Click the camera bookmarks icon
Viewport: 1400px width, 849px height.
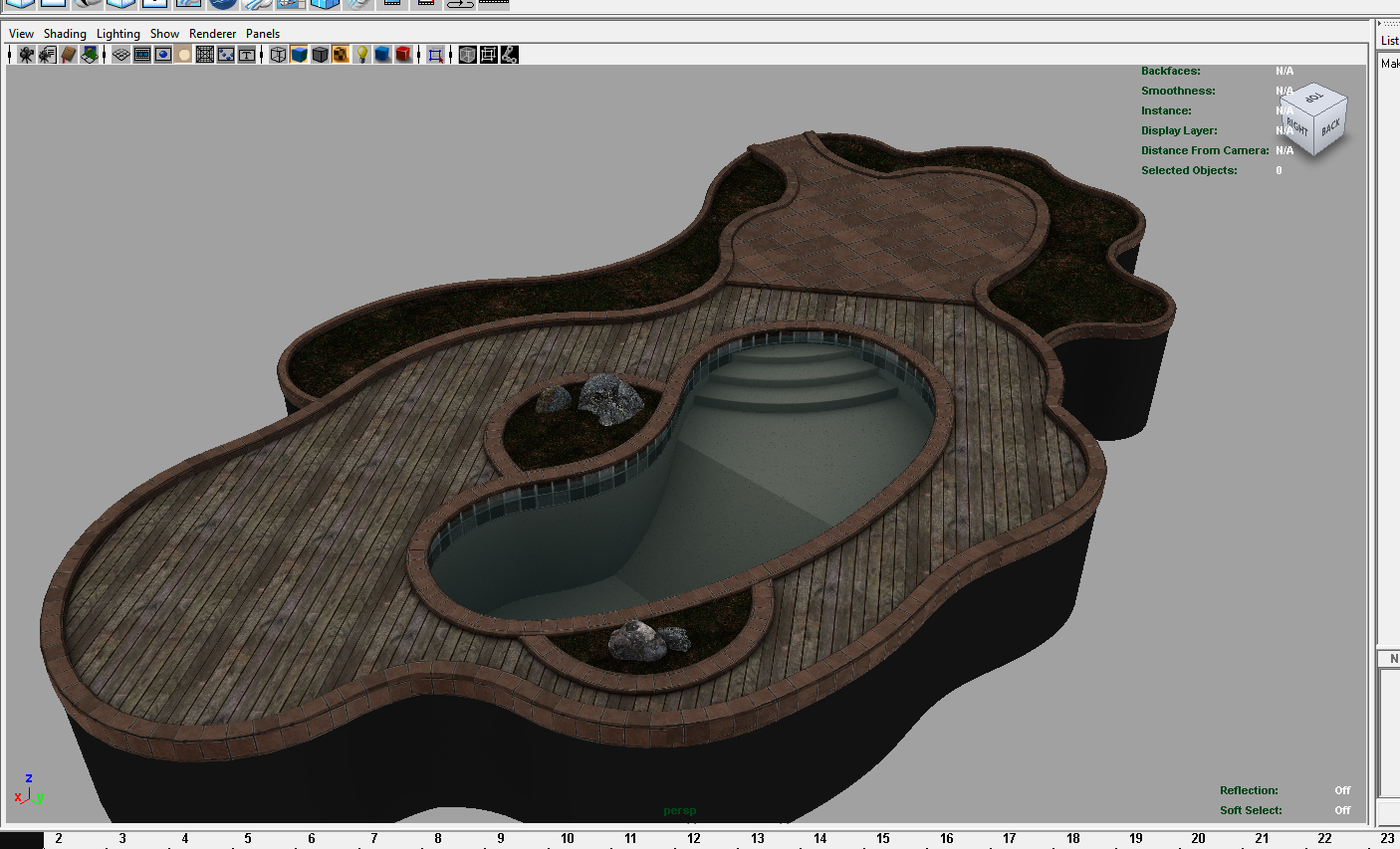click(x=68, y=55)
